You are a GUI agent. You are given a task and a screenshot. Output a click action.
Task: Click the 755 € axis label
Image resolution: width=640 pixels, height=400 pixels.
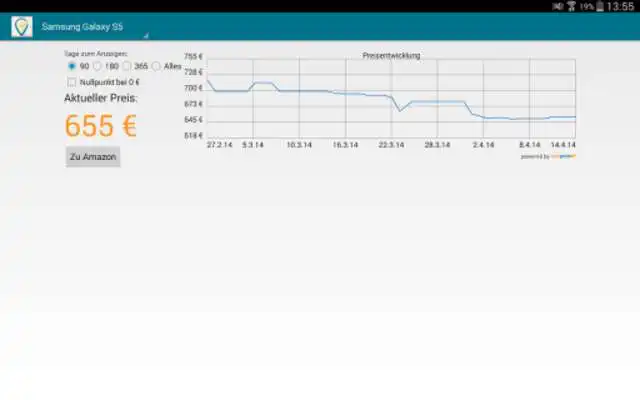pos(193,56)
